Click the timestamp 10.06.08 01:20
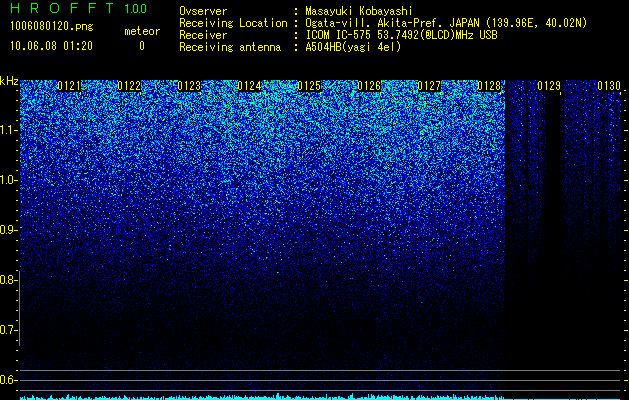The image size is (629, 400). [x=51, y=45]
